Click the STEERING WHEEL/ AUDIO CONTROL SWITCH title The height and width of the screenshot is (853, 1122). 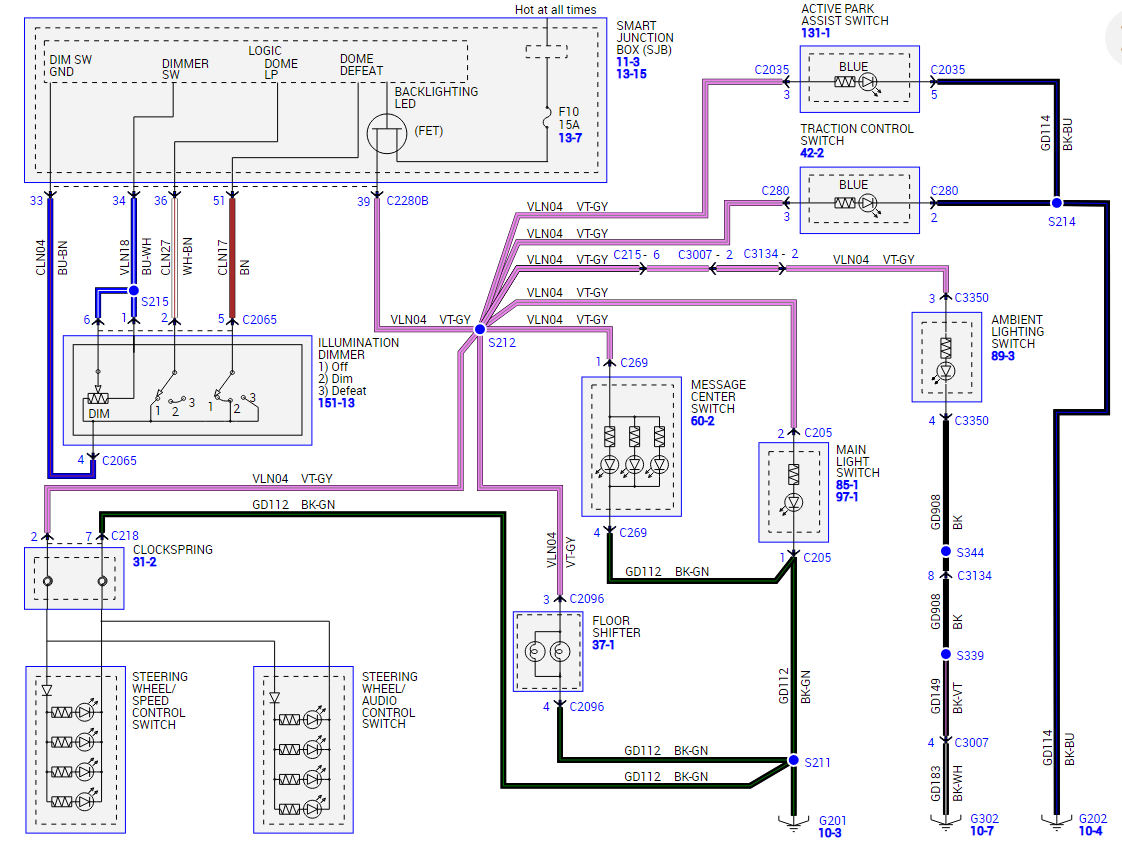(x=388, y=700)
